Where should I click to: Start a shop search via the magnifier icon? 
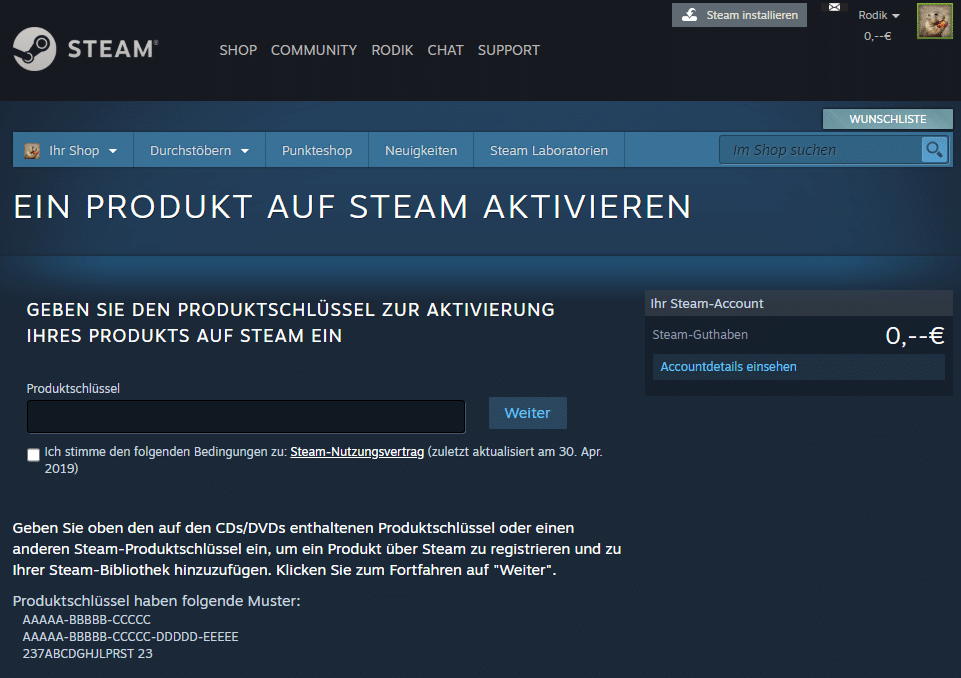(934, 149)
